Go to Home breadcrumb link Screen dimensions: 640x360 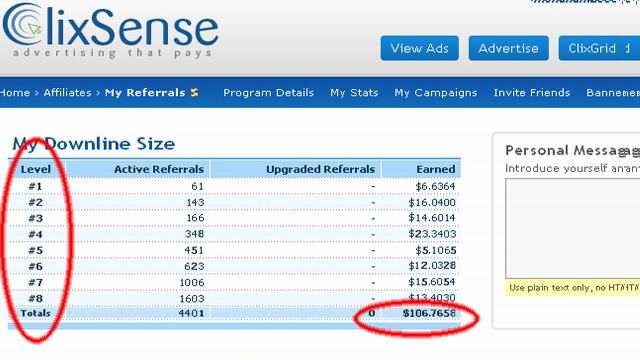pos(15,93)
